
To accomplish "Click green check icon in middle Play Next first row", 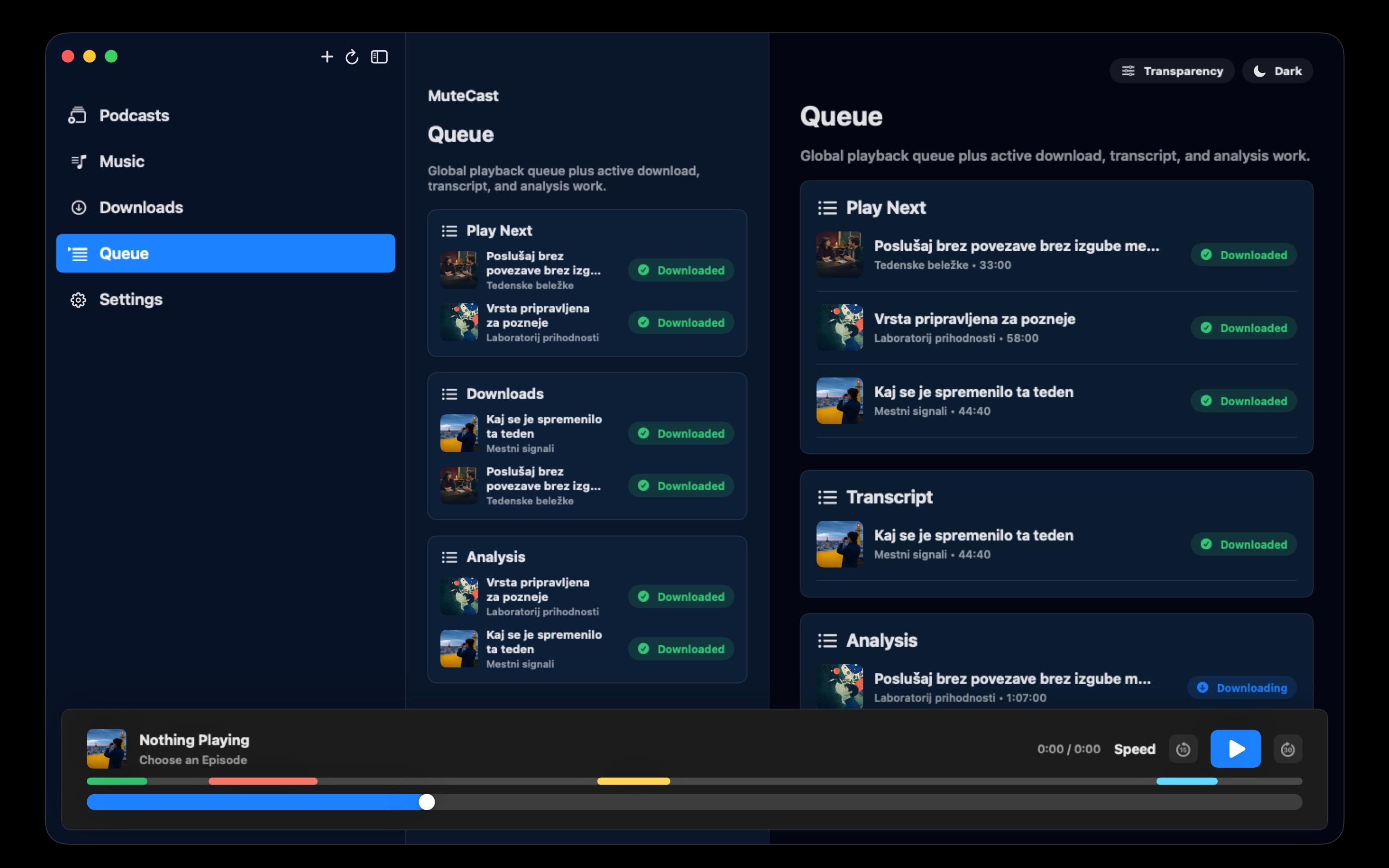I will 643,270.
